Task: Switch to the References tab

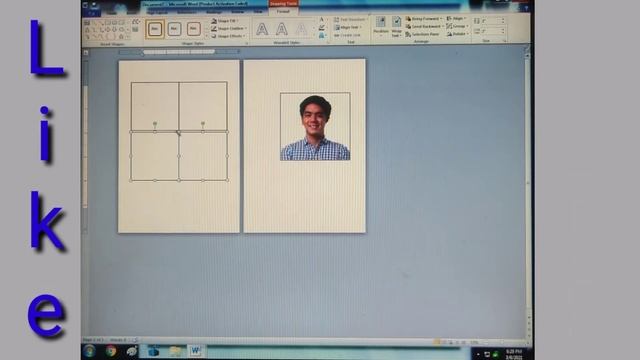Action: pyautogui.click(x=187, y=12)
